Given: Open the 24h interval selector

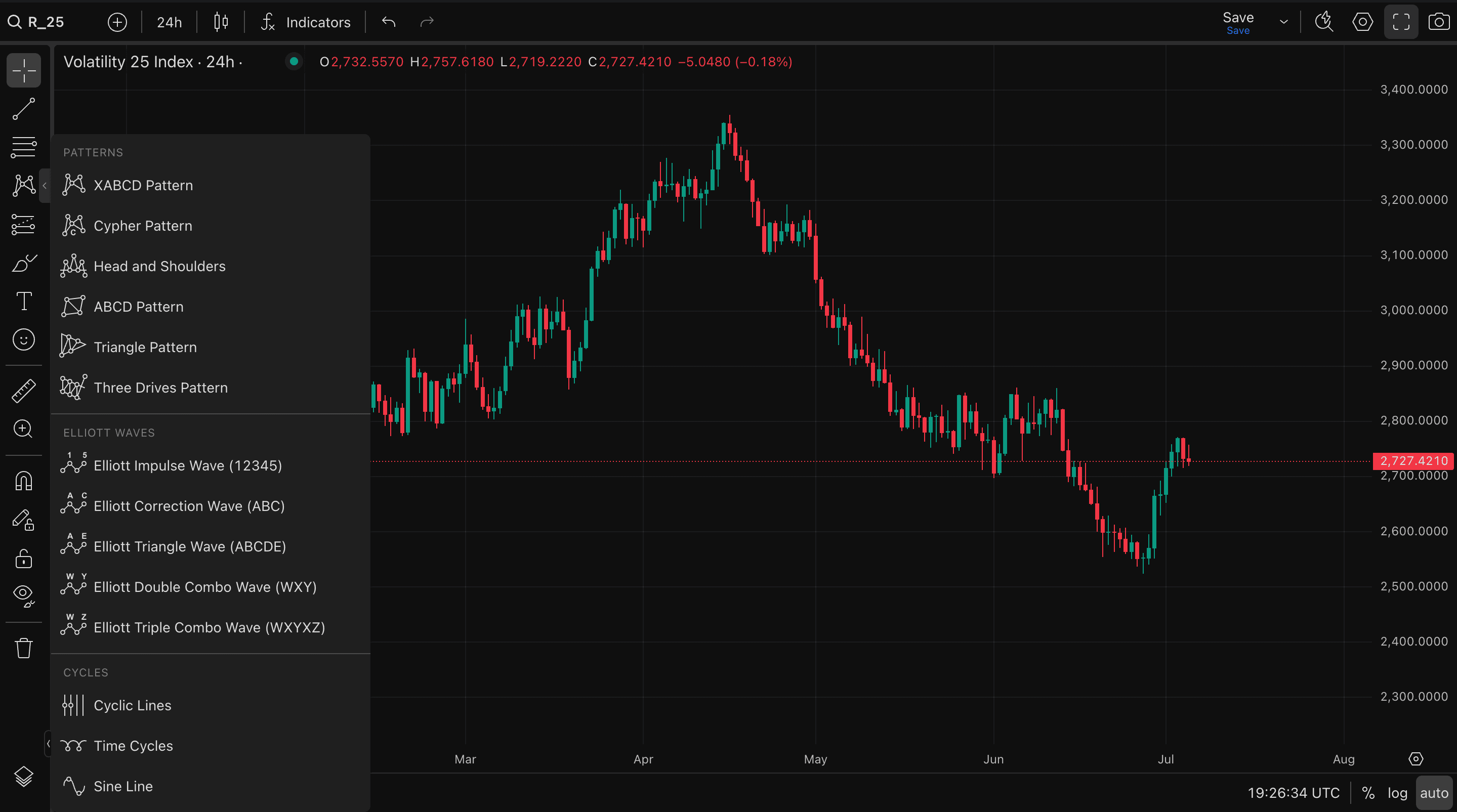Looking at the screenshot, I should pyautogui.click(x=169, y=22).
